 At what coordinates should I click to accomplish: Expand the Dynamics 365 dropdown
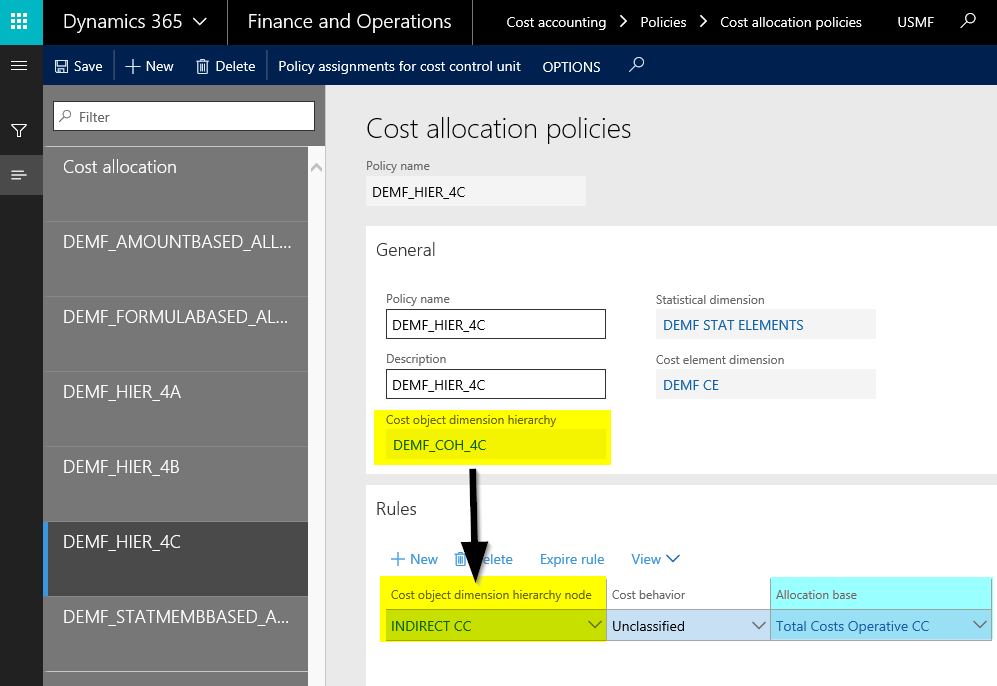pos(199,22)
